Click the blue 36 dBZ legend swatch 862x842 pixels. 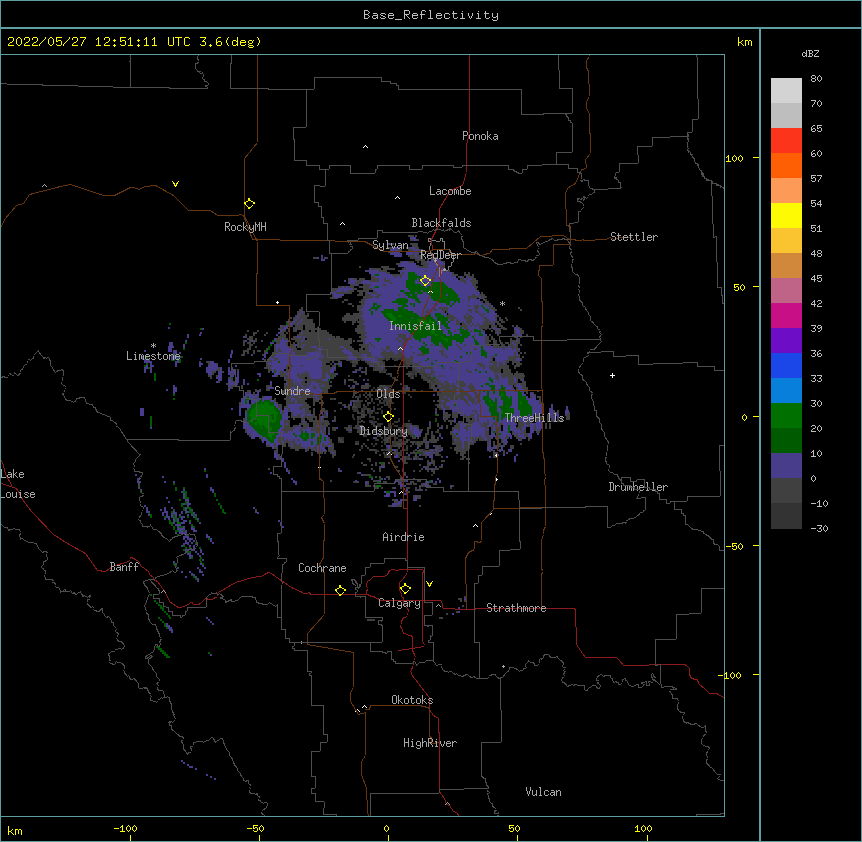[x=786, y=365]
